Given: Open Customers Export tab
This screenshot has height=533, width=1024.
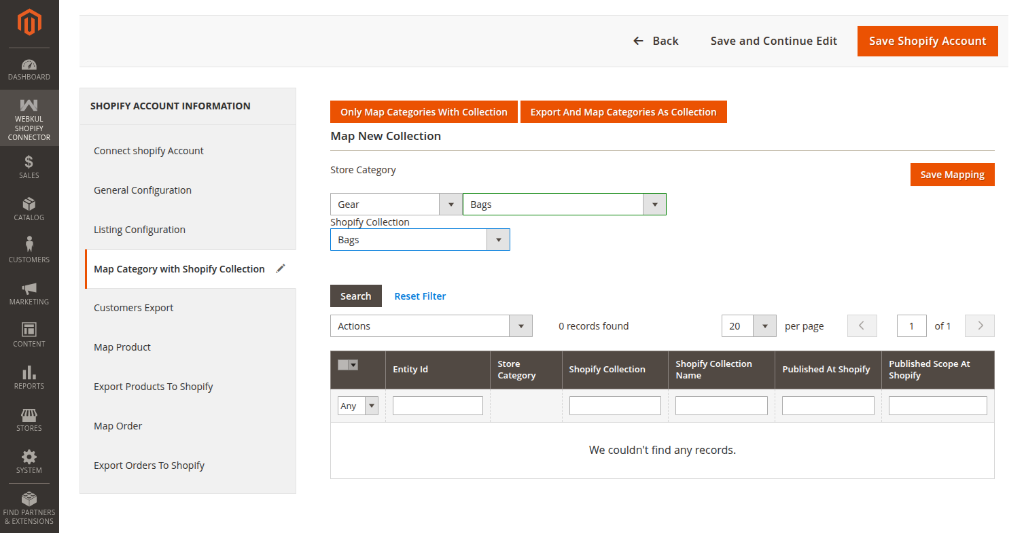Looking at the screenshot, I should coord(133,308).
